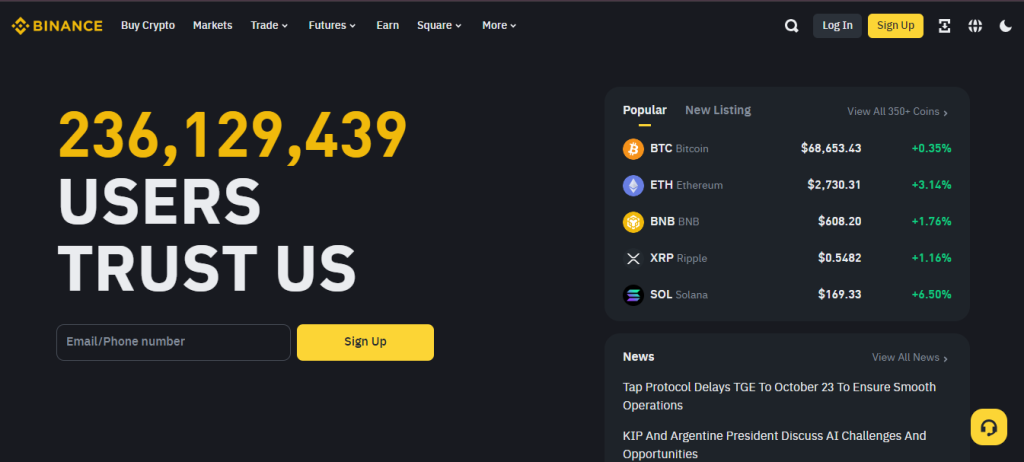Open the search magnifier icon
Screen dimensions: 1024x462
click(x=791, y=26)
